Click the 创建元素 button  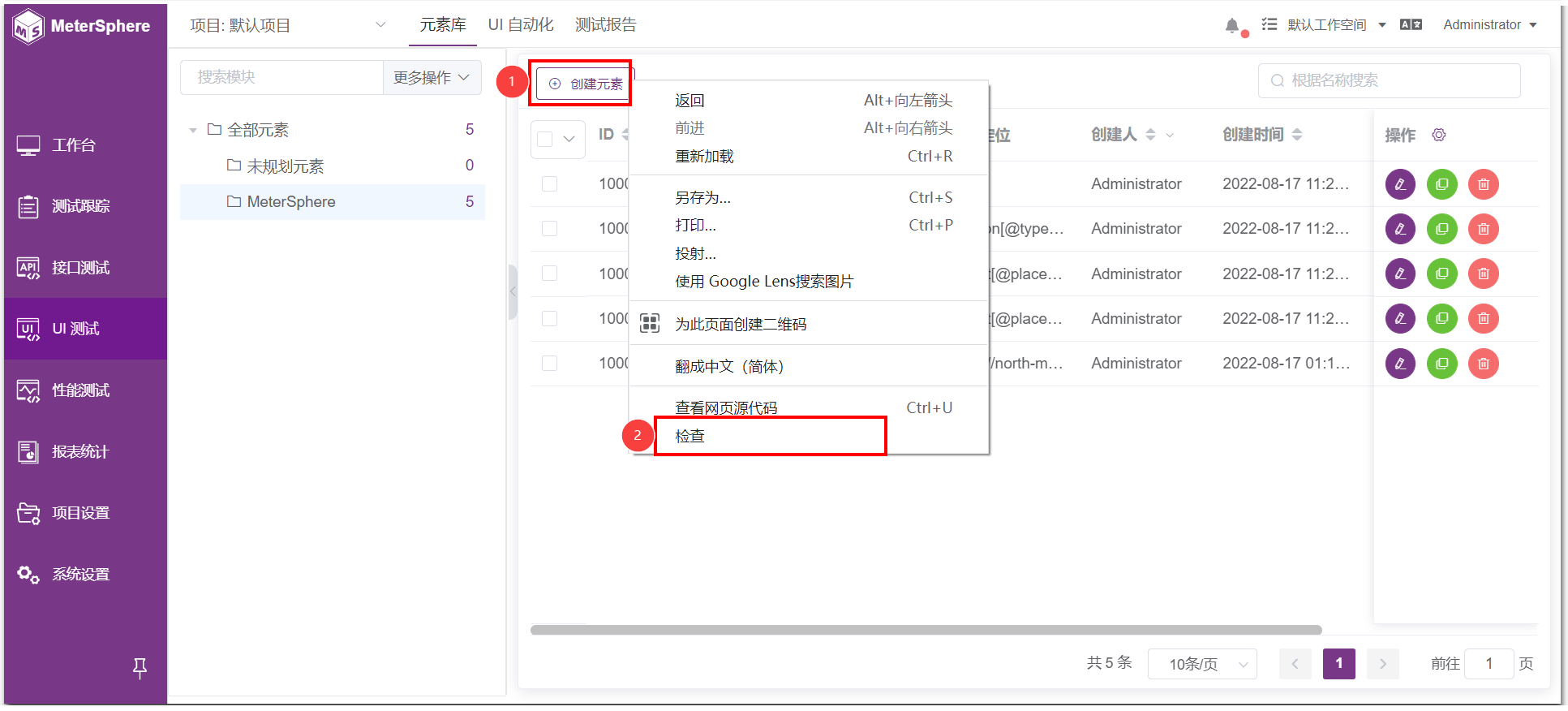583,84
